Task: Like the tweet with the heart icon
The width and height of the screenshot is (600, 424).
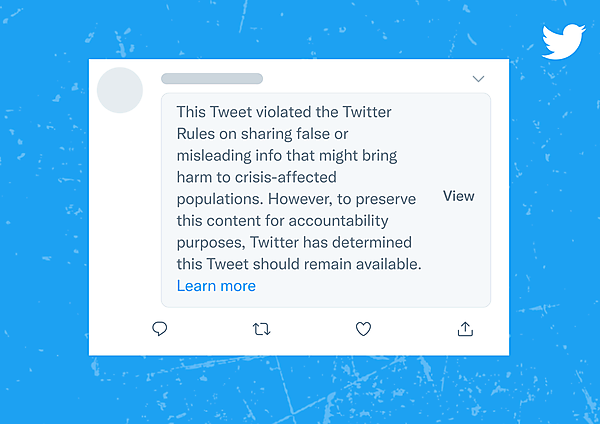Action: [364, 328]
